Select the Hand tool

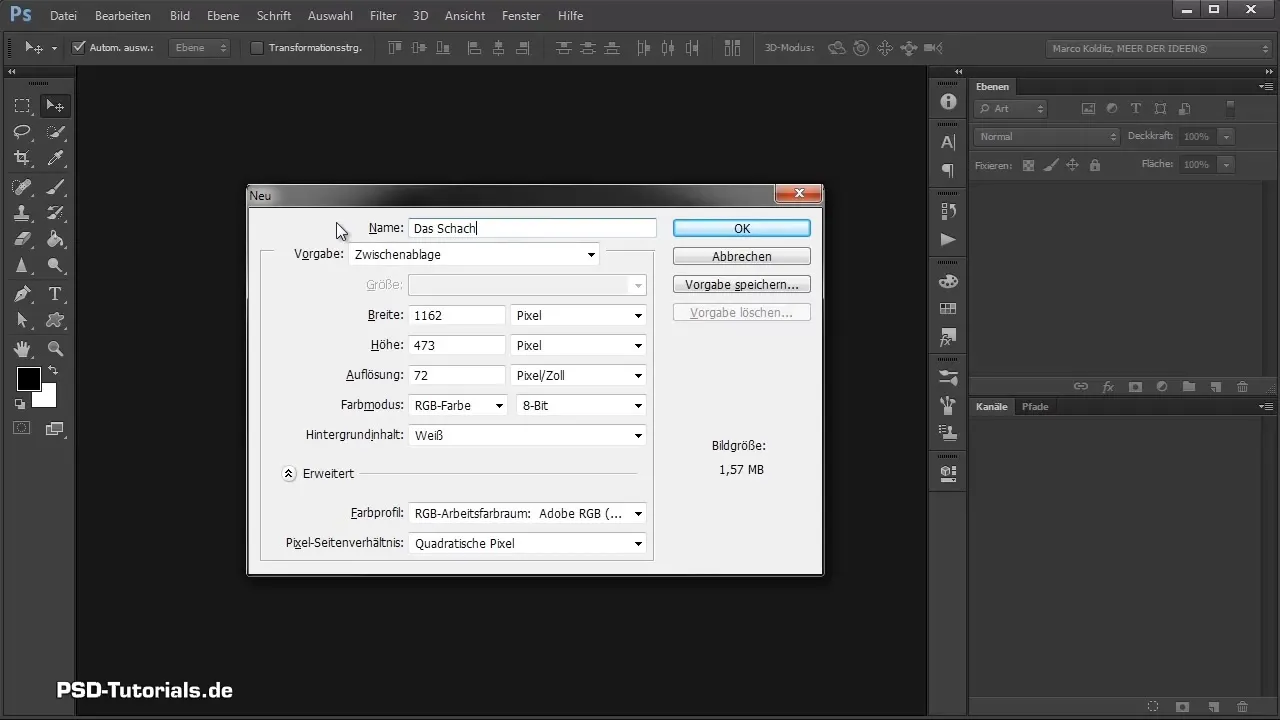pos(22,349)
